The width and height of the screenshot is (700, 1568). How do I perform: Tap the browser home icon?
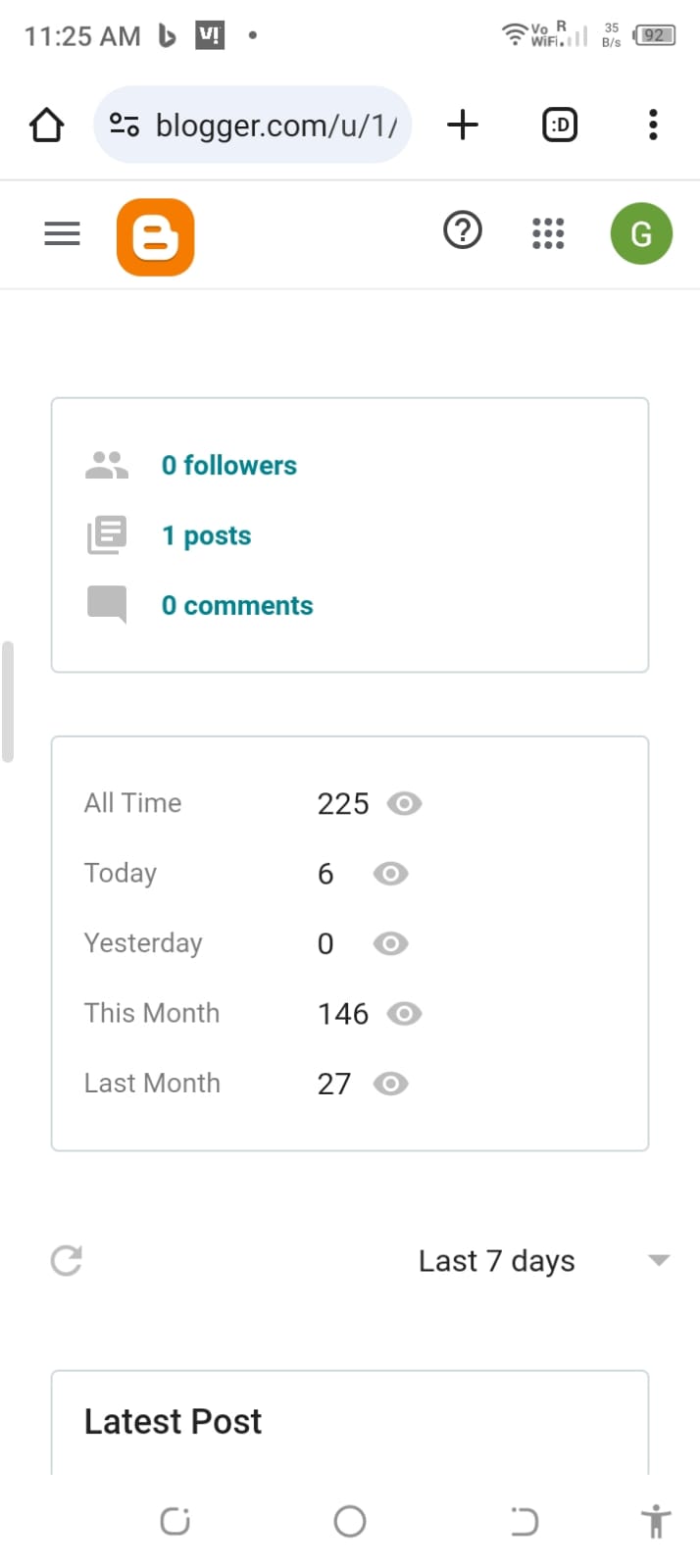click(46, 125)
